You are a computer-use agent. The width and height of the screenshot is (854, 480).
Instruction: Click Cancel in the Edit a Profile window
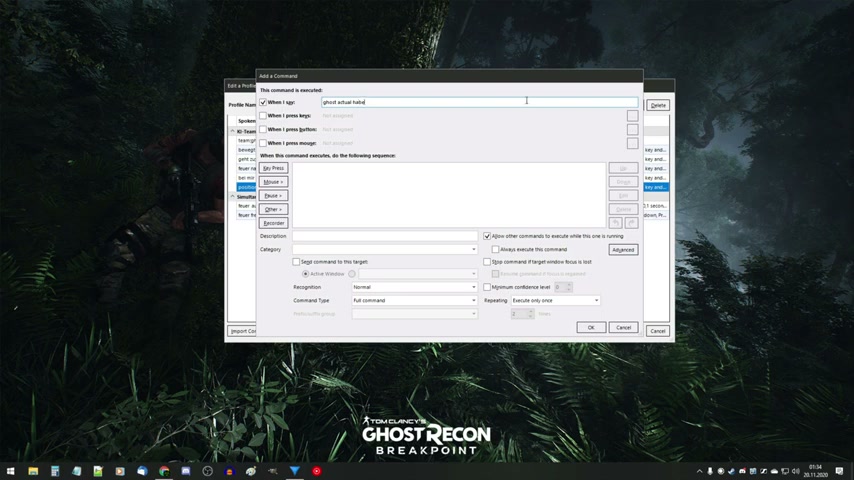[x=658, y=331]
